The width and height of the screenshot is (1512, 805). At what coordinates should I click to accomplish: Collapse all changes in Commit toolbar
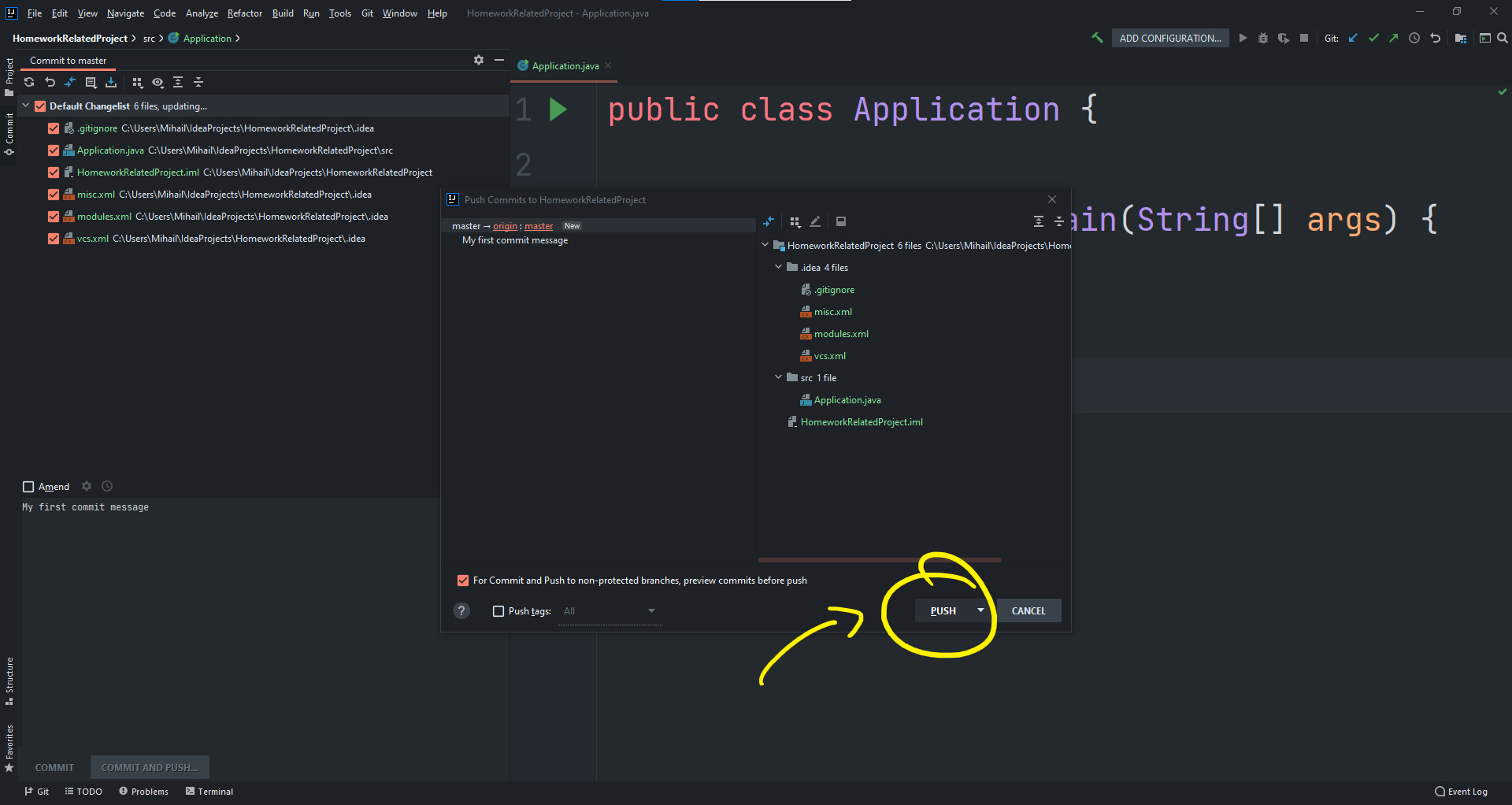tap(198, 82)
